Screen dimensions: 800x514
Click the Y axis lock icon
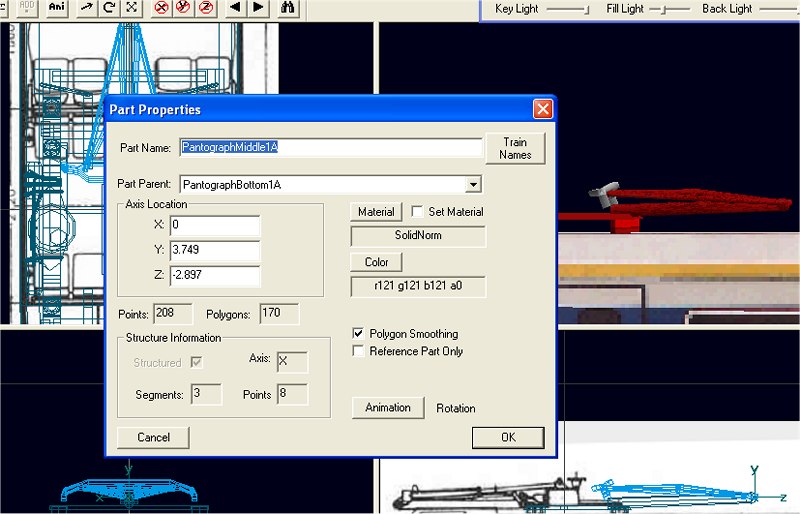pos(183,8)
